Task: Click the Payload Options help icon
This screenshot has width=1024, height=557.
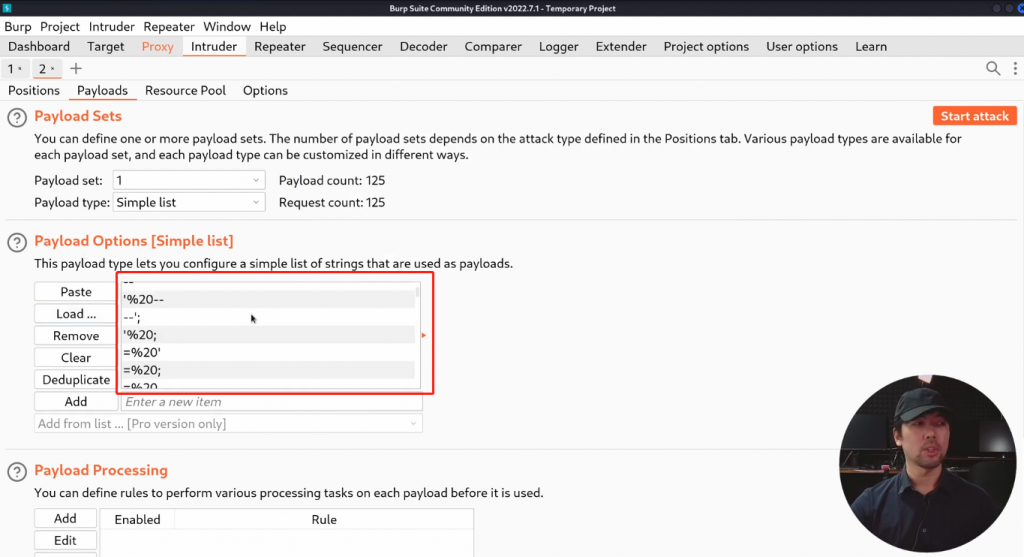Action: pyautogui.click(x=17, y=242)
